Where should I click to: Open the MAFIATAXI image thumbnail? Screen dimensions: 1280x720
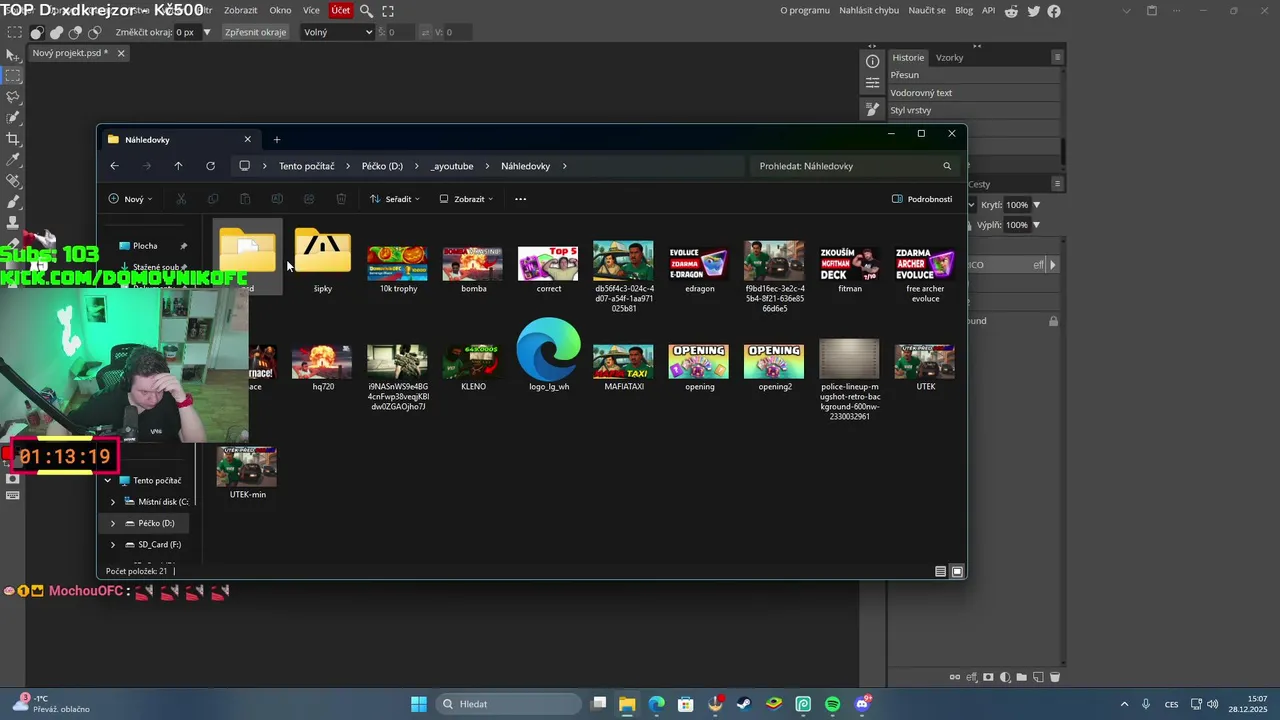coord(623,361)
